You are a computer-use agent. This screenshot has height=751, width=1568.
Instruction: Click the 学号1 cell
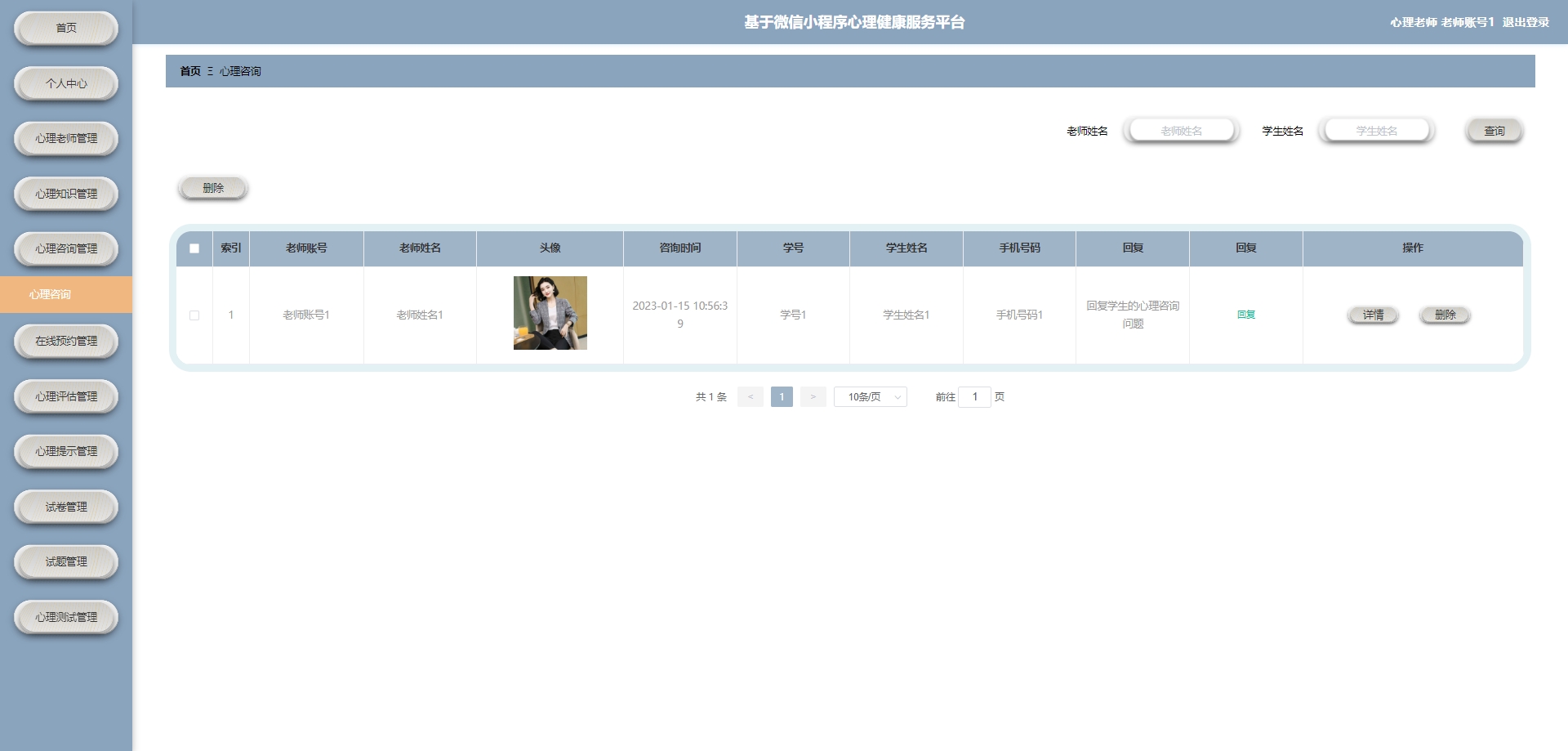[793, 315]
